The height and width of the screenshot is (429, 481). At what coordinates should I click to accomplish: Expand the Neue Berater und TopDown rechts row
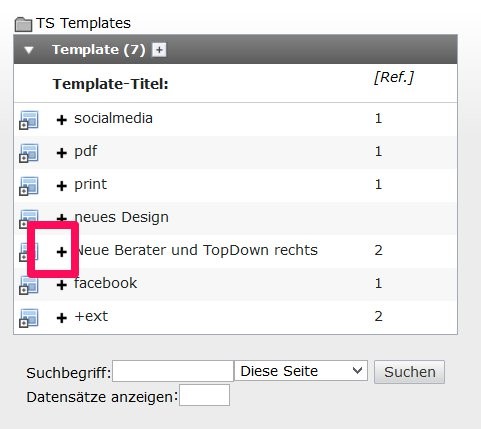[x=62, y=252]
